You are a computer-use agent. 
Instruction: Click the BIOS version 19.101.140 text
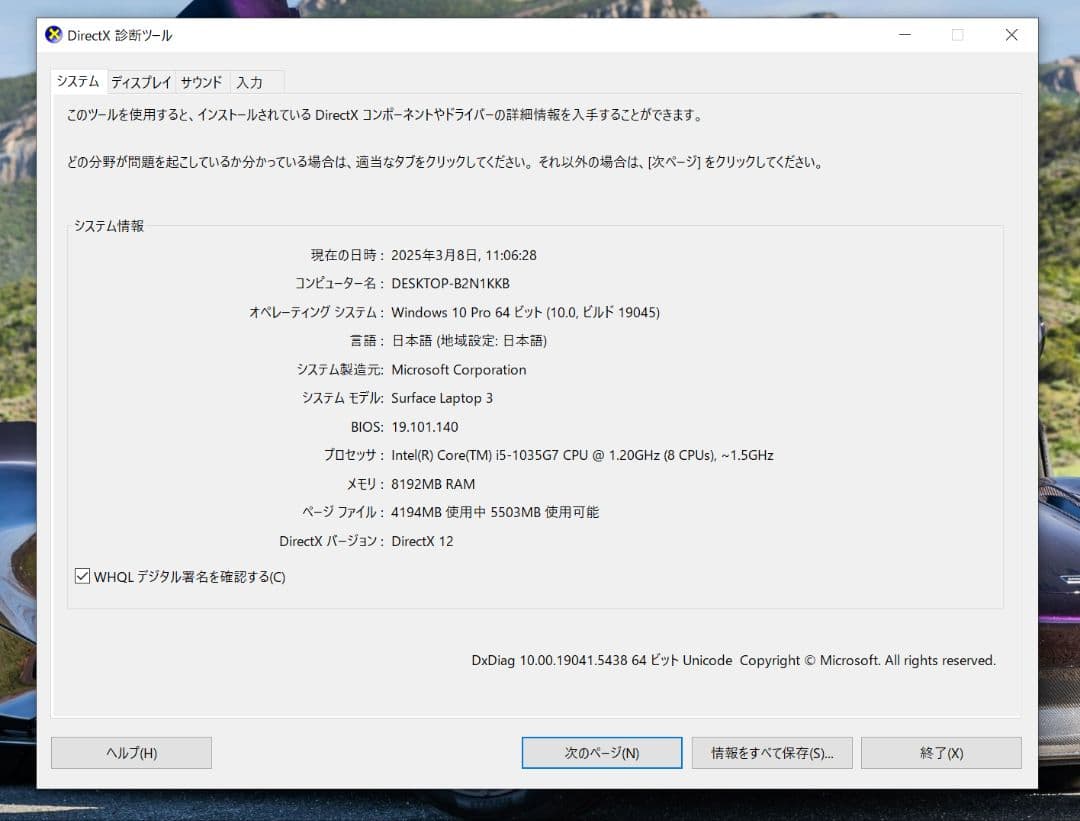pos(425,426)
